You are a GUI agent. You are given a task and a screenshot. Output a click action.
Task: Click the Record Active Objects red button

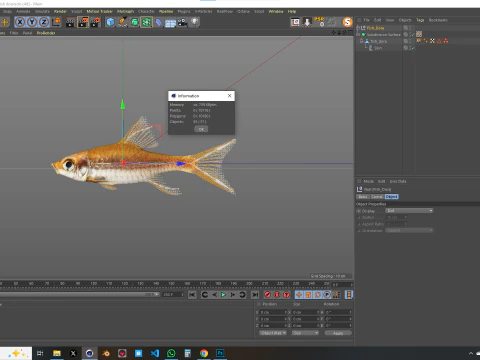point(267,295)
